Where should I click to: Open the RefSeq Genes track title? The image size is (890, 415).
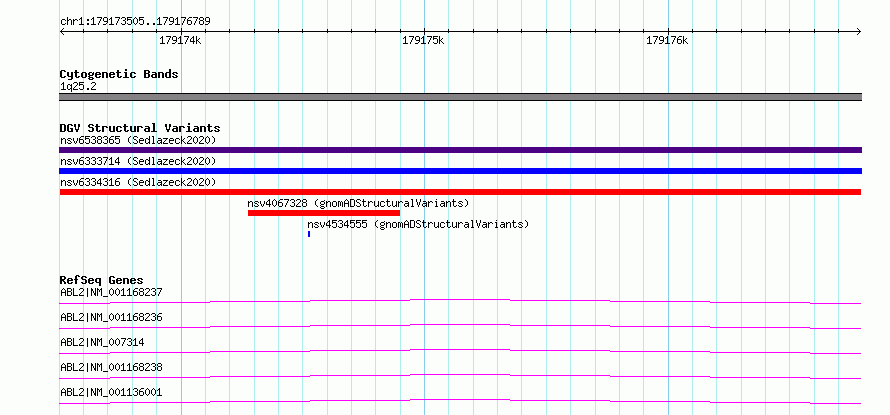point(102,280)
